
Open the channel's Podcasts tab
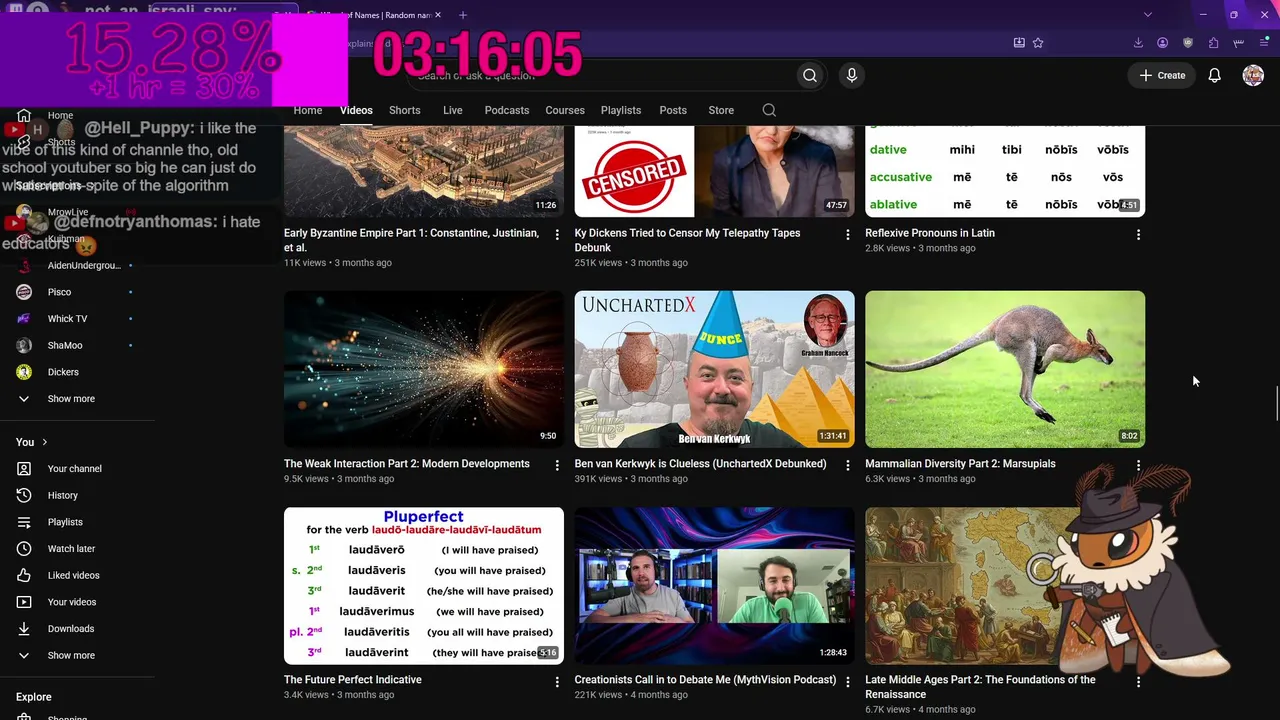pyautogui.click(x=507, y=110)
